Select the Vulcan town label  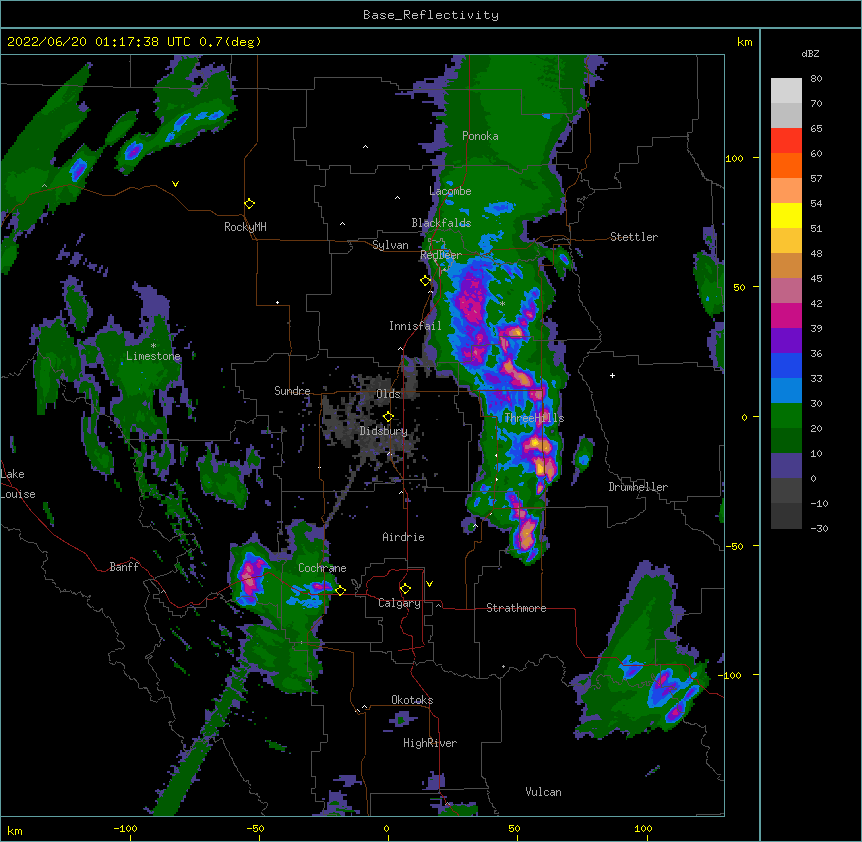[x=543, y=792]
